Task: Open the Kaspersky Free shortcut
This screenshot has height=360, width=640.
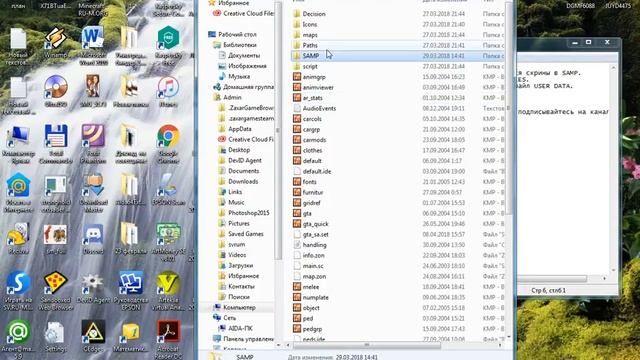Action: (x=168, y=46)
